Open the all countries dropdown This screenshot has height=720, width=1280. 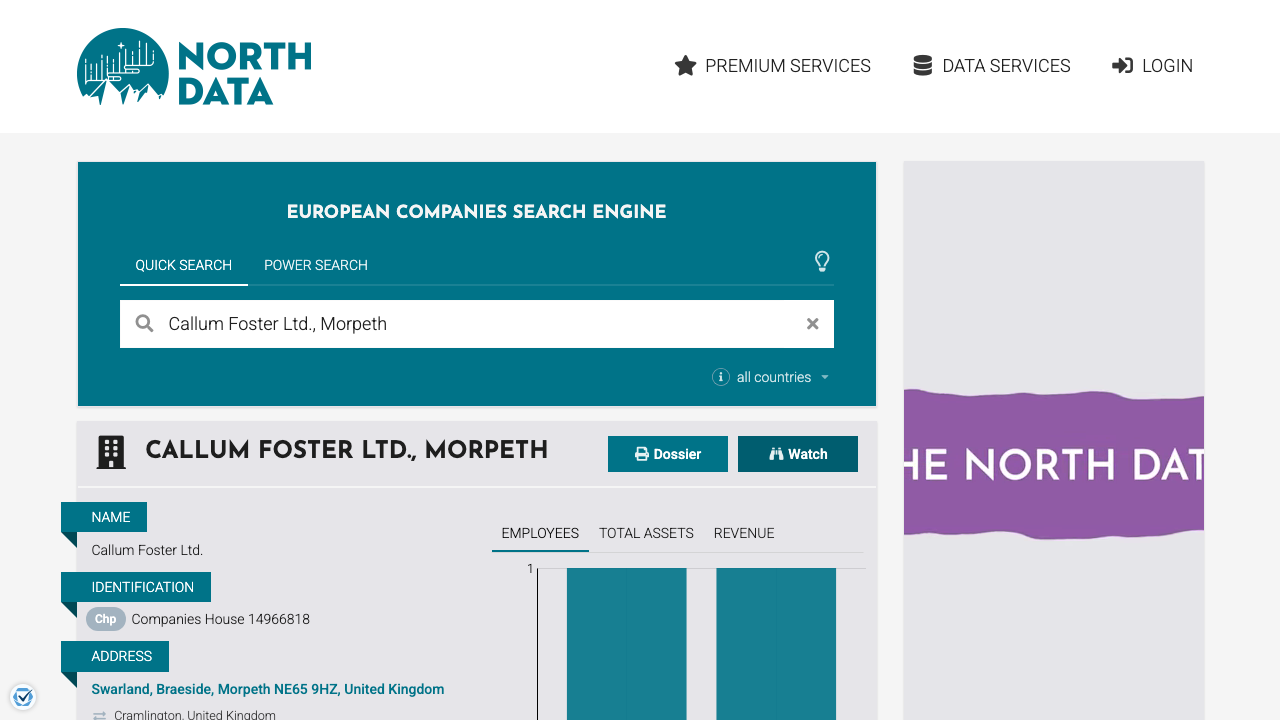click(x=773, y=377)
